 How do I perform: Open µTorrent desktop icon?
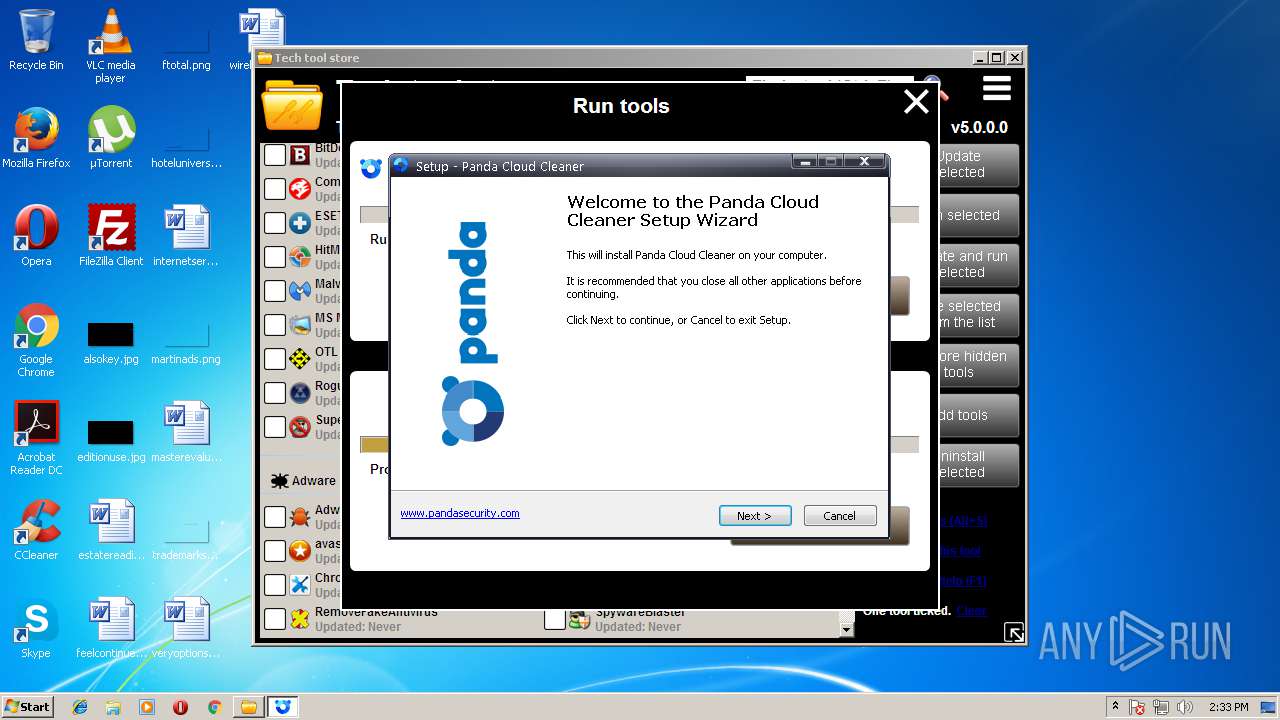(110, 138)
